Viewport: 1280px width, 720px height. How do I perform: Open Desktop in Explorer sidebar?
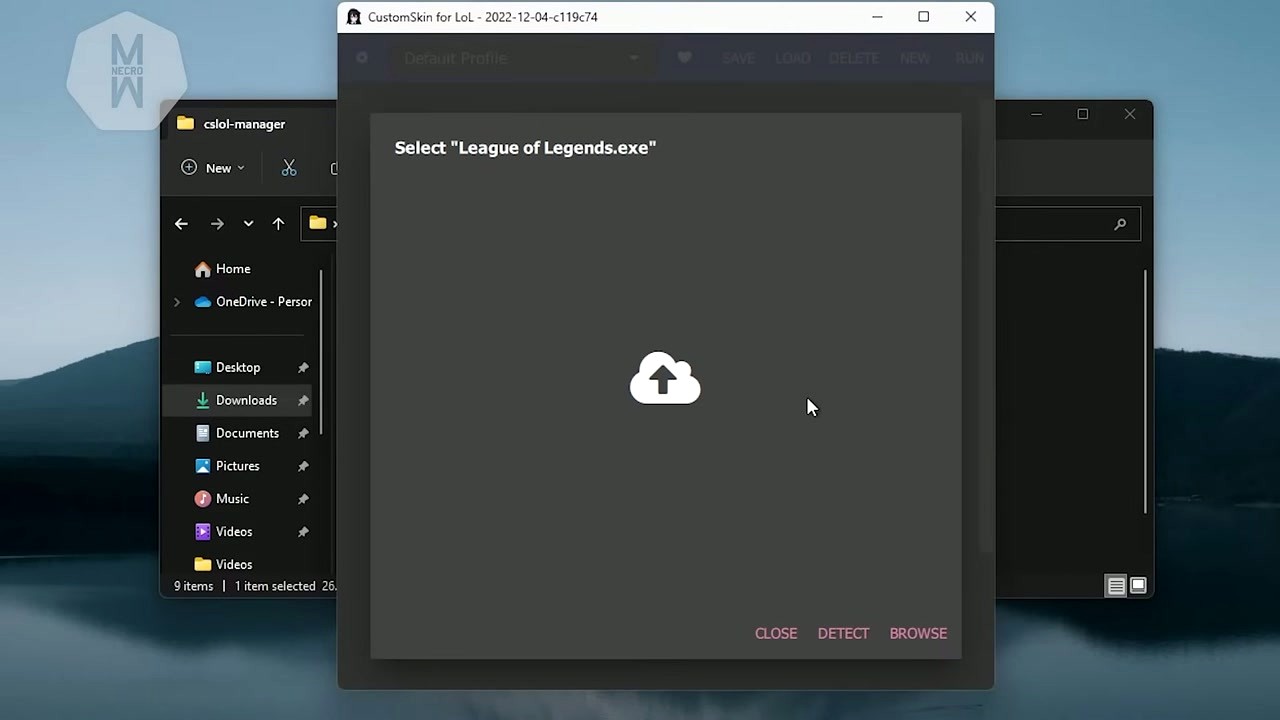[x=240, y=367]
